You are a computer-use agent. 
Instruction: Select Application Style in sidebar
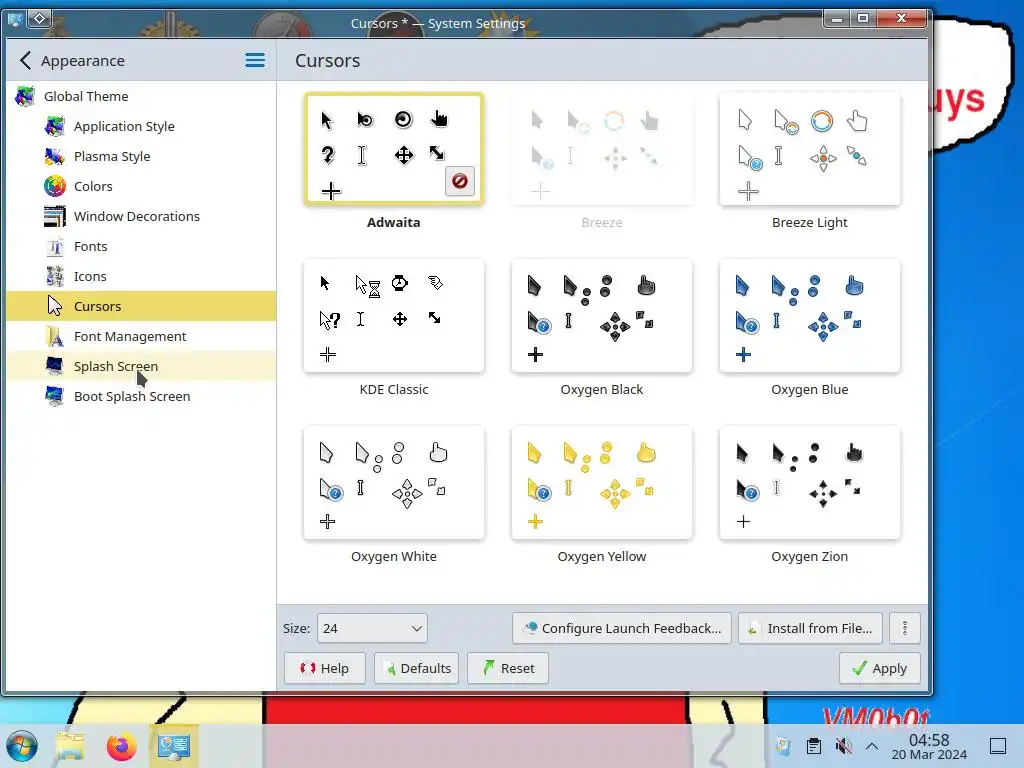[x=140, y=126]
